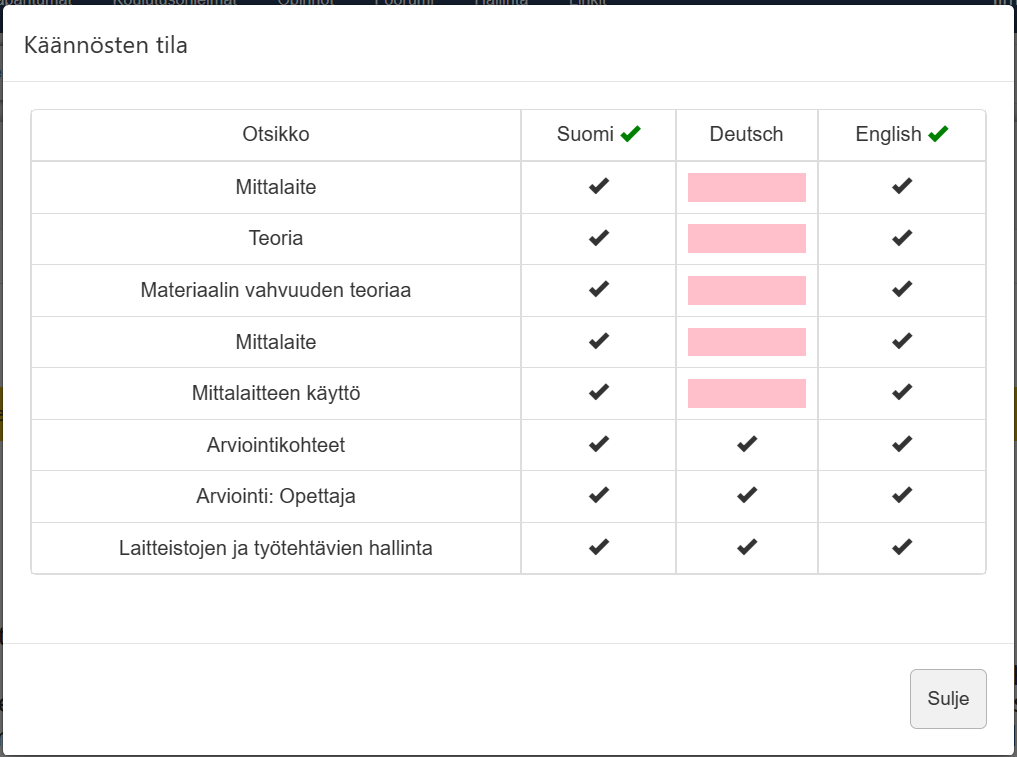Screen dimensions: 1017x757
Task: Click English checkmark in Arviointi: Opettaja row
Action: click(x=902, y=495)
